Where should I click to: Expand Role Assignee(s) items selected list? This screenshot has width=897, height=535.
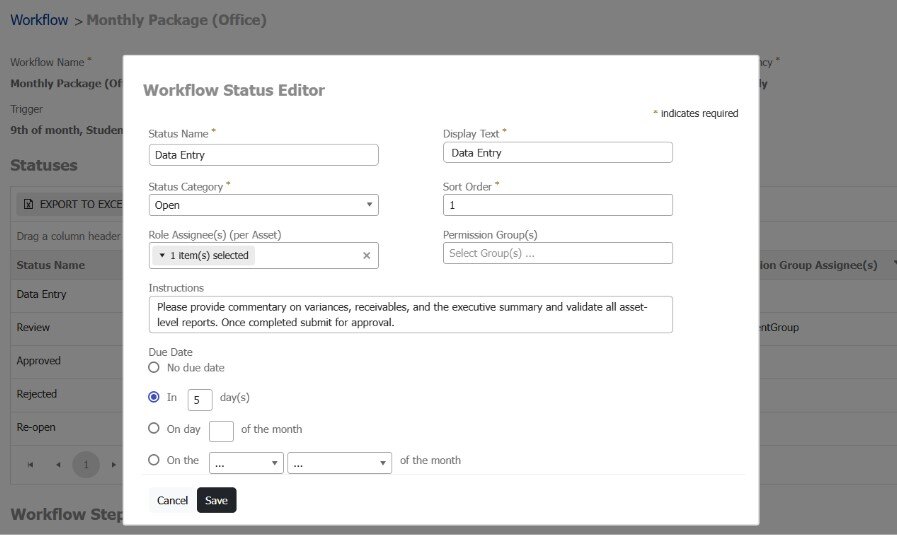[204, 256]
